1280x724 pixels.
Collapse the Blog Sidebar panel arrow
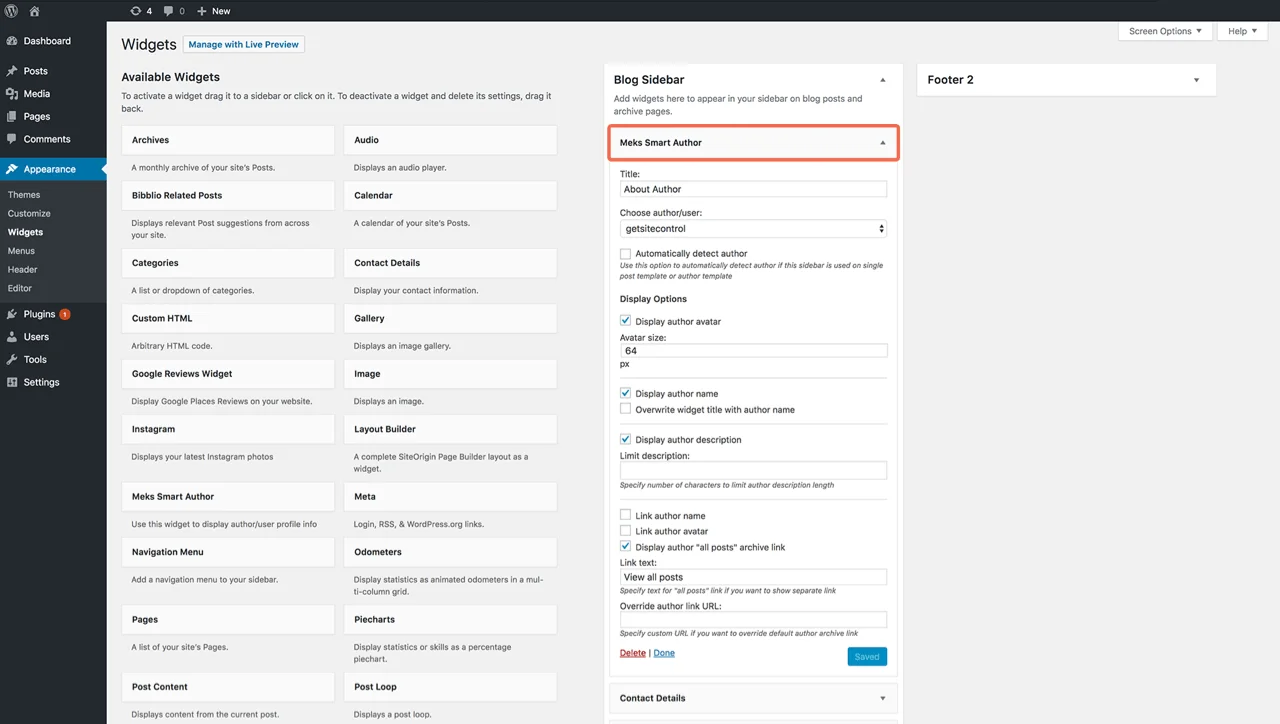pyautogui.click(x=883, y=80)
